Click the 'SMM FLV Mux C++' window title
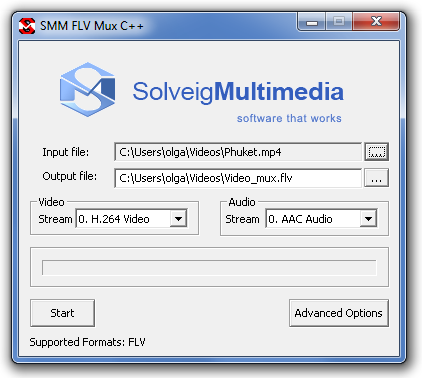Screen dimensions: 422x378 click(x=92, y=26)
